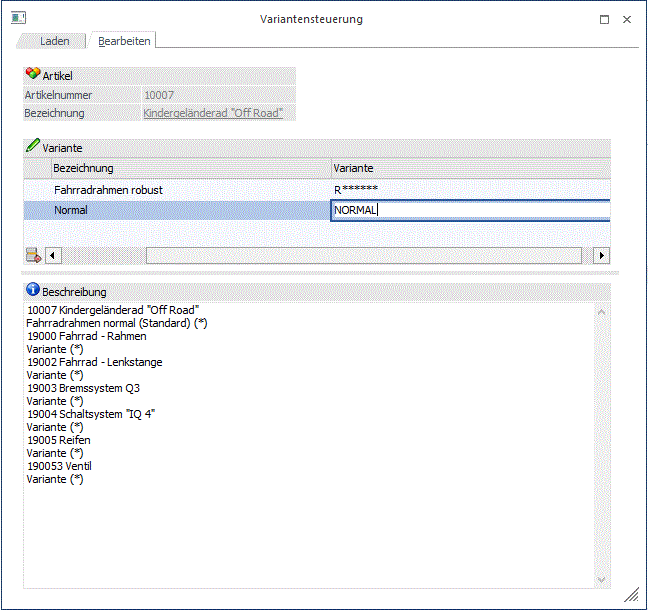Click the R****** variant cell
648x610 pixels.
(470, 189)
